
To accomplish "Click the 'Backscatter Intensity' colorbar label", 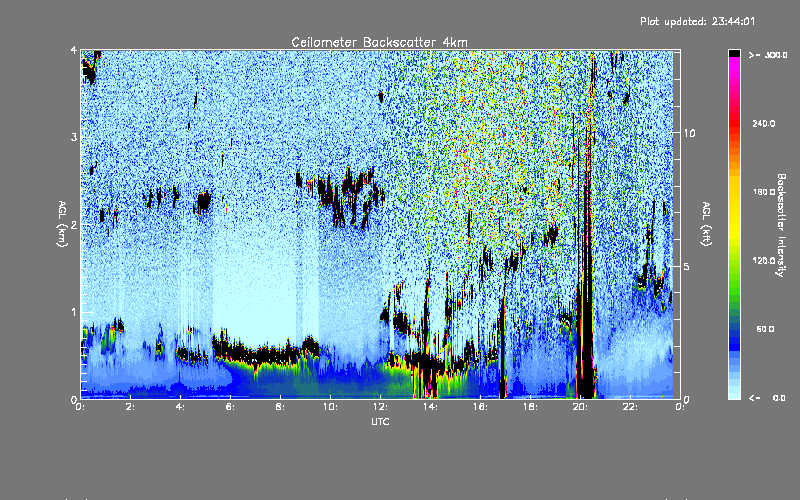I will pos(781,225).
